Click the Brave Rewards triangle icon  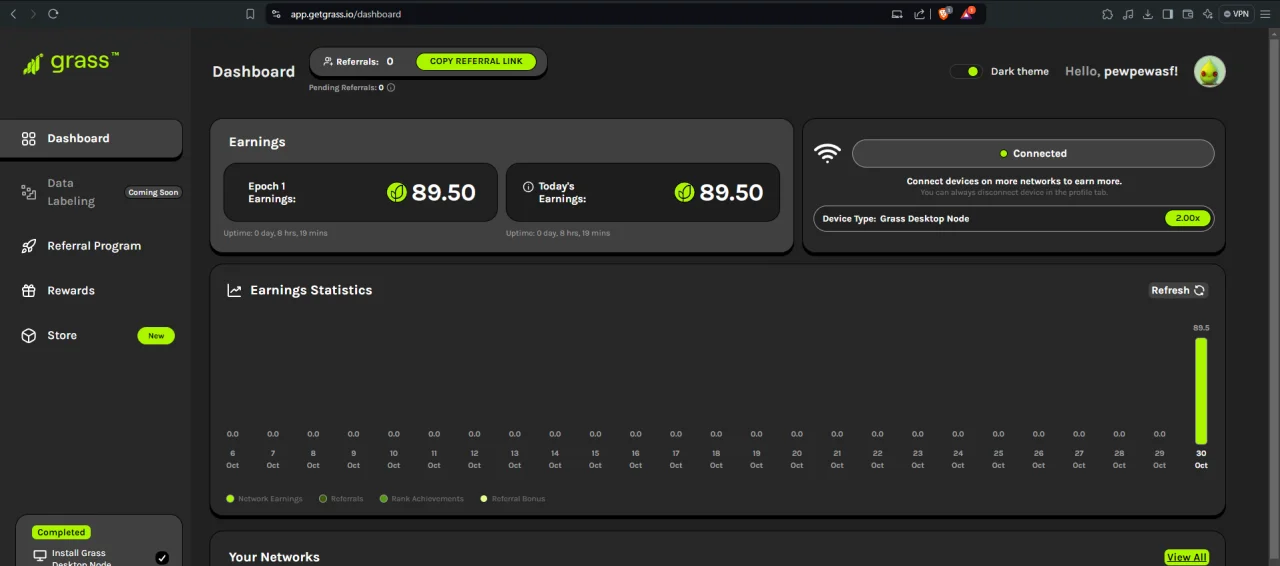click(967, 14)
